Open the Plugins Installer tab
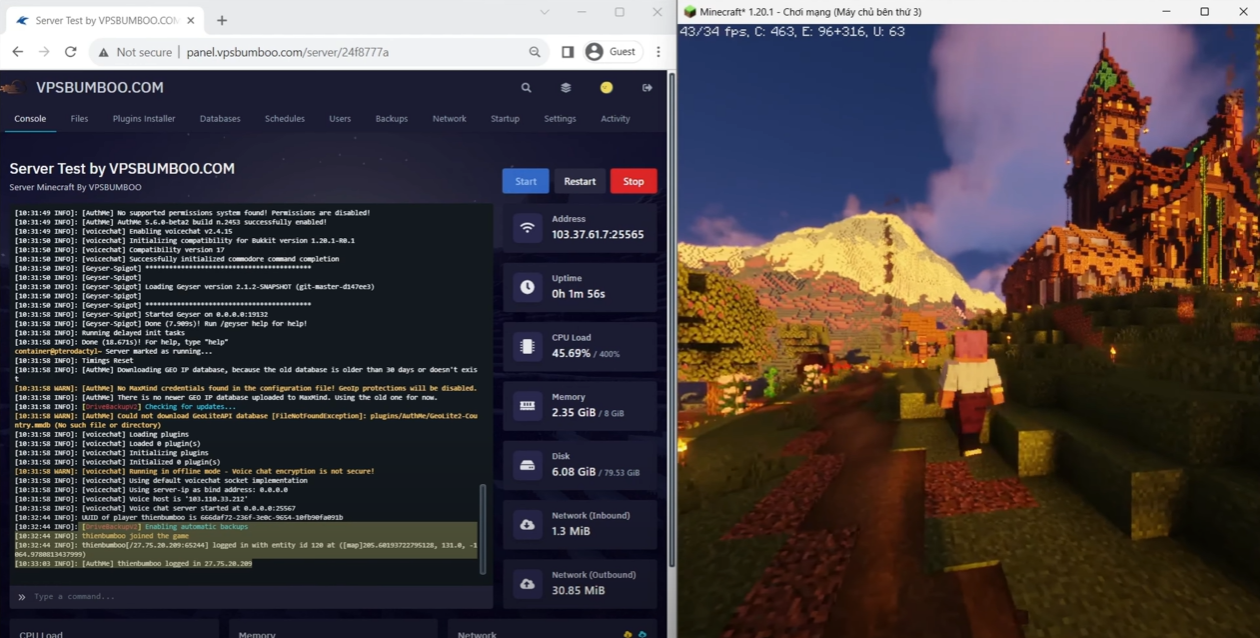 (144, 118)
